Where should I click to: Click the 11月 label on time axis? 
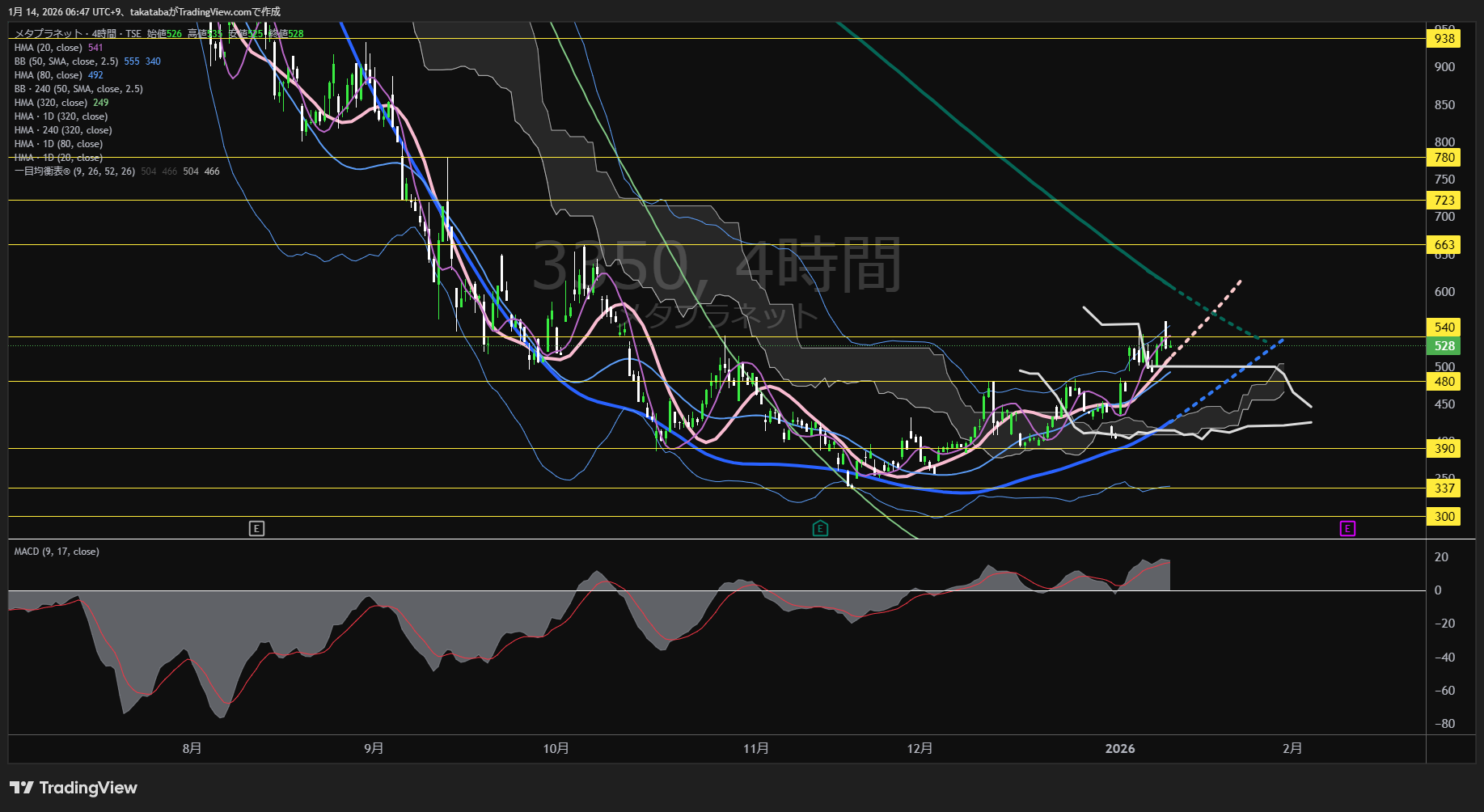pos(756,748)
